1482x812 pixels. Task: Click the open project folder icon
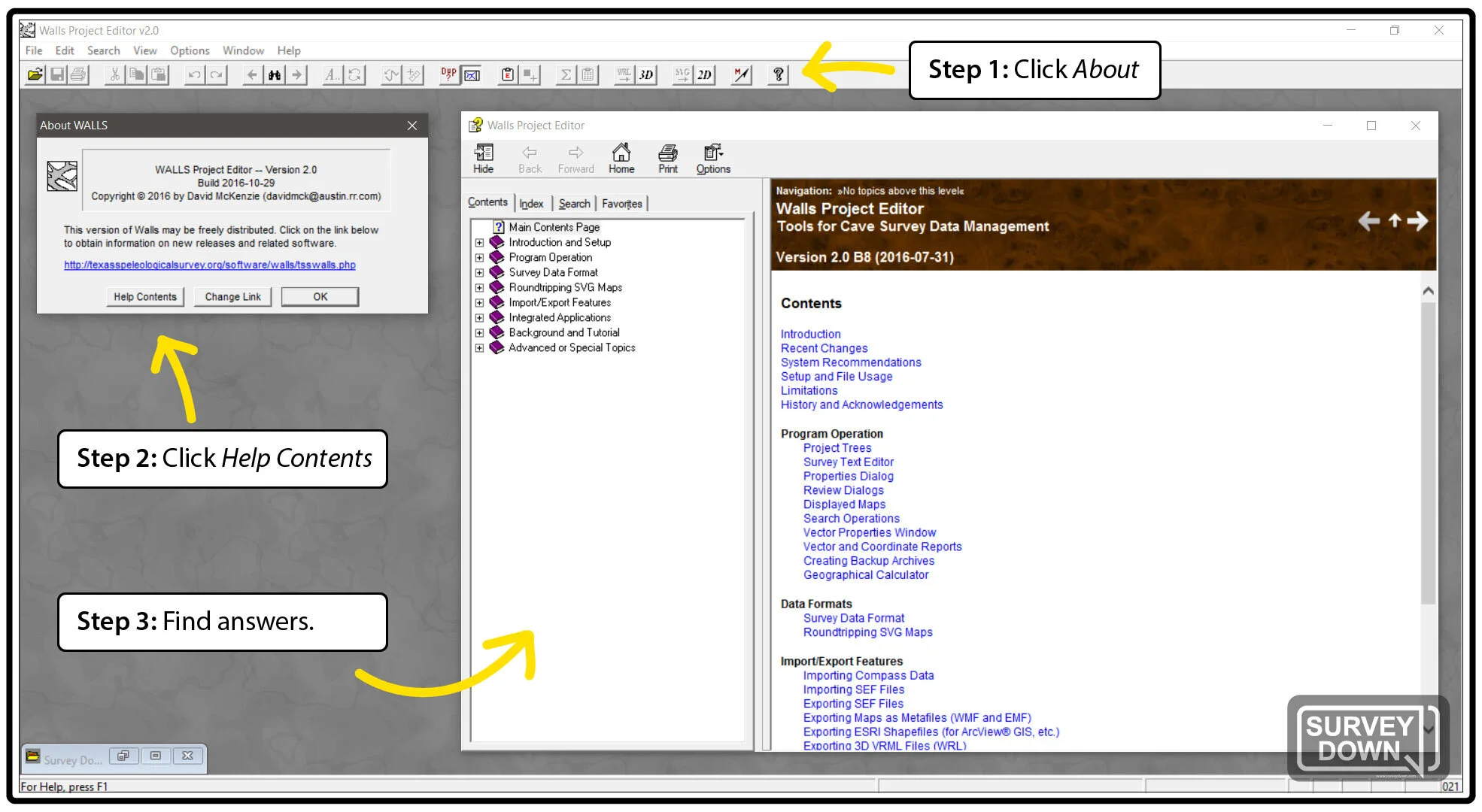(x=35, y=74)
